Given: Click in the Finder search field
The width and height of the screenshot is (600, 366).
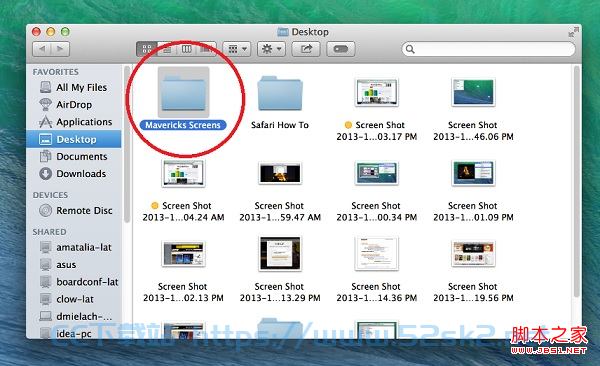Looking at the screenshot, I should click(488, 49).
